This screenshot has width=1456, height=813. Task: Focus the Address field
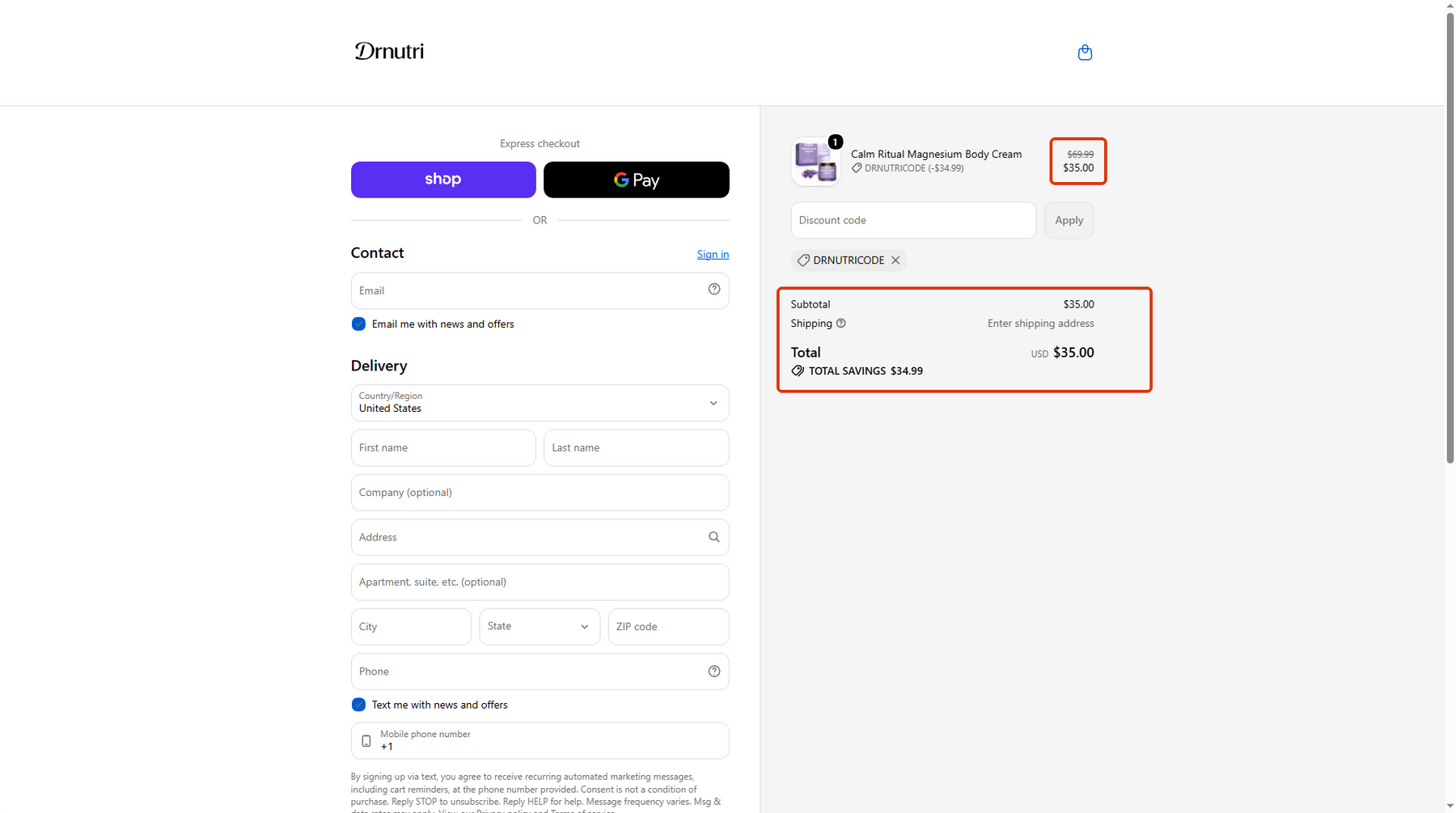(x=540, y=537)
